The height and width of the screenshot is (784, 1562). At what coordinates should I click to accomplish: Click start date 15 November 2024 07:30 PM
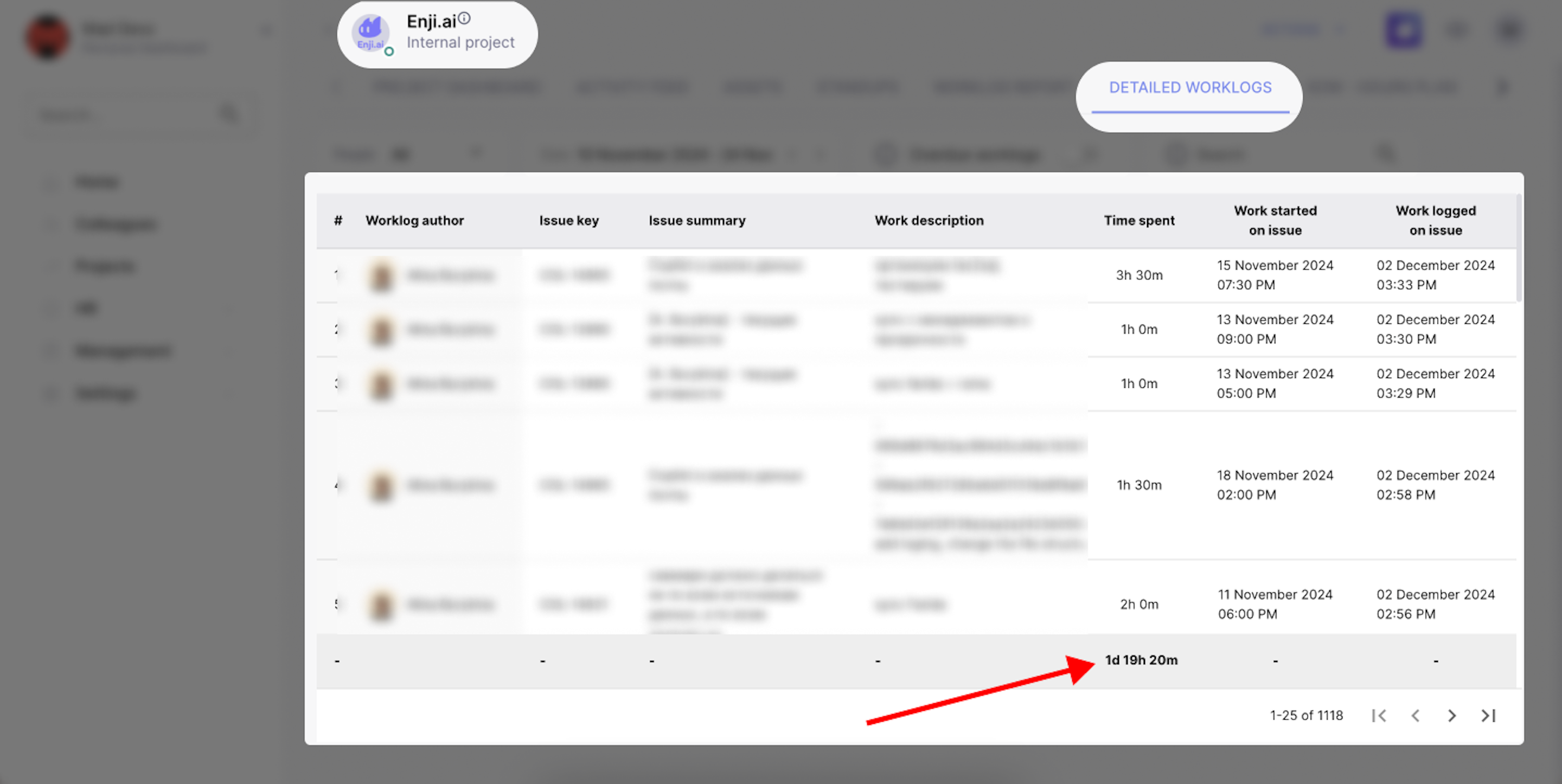tap(1275, 275)
